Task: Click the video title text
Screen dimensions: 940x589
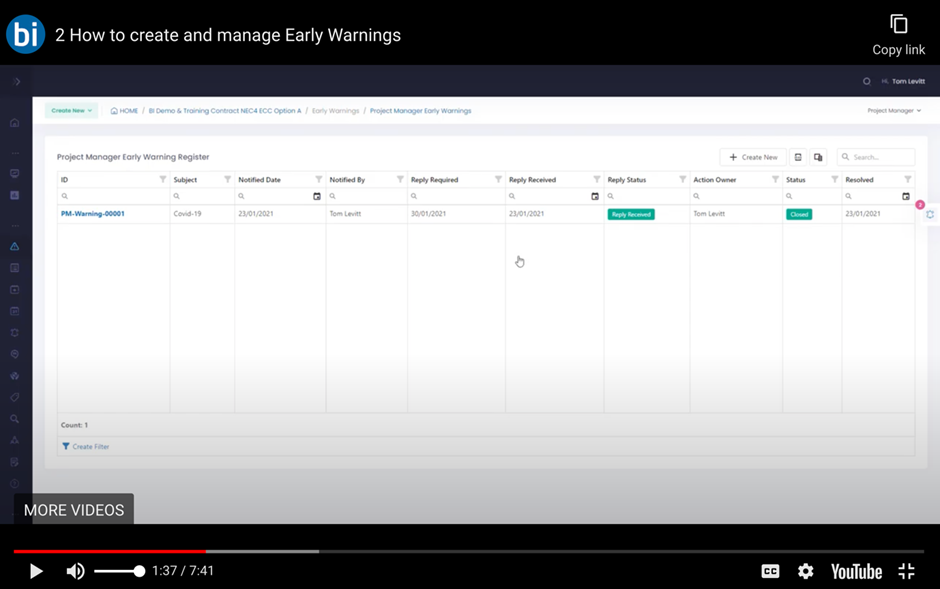Action: (x=228, y=35)
